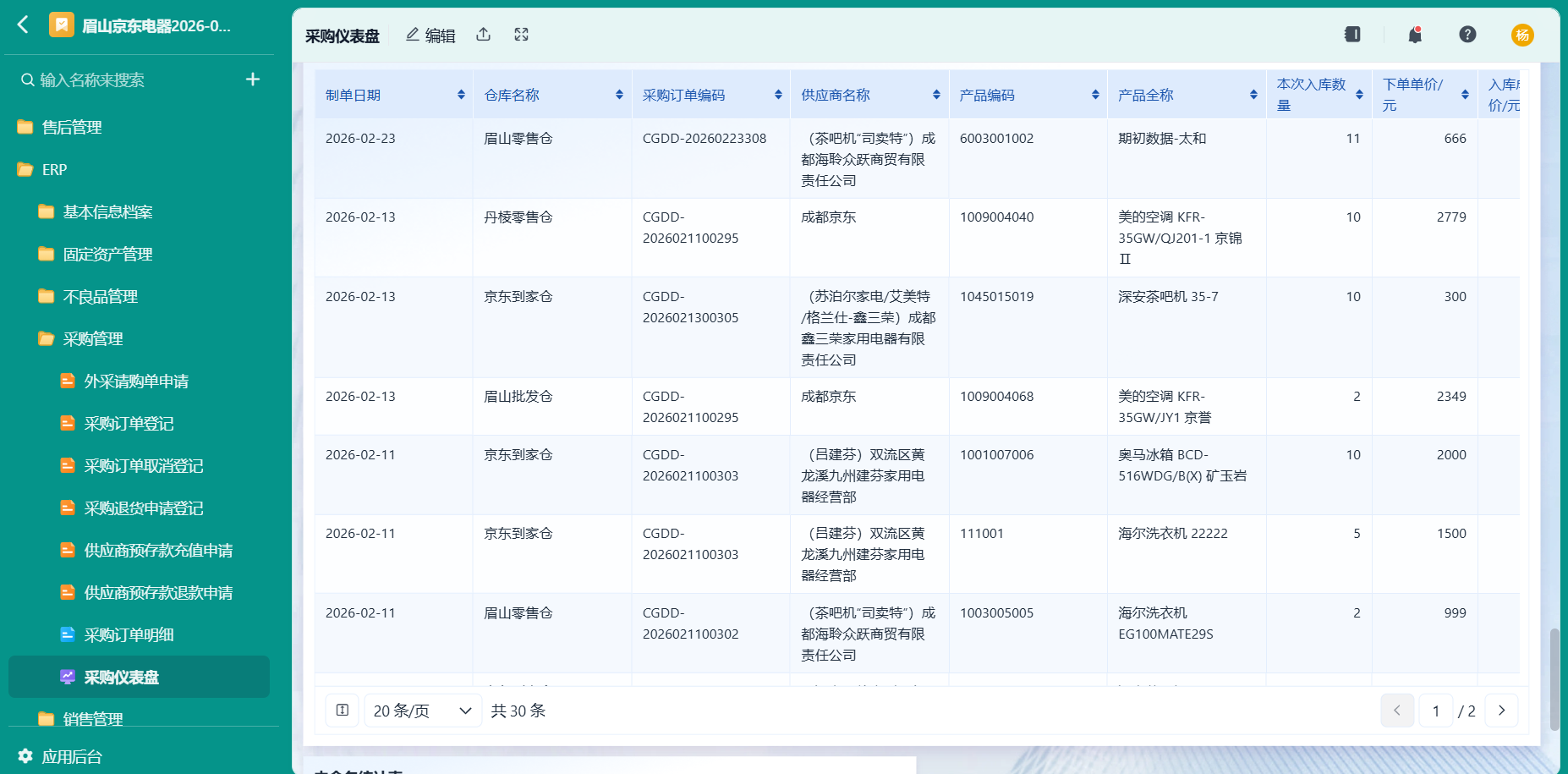Image resolution: width=1568 pixels, height=774 pixels.
Task: Click the 采购仪表盘 chart icon in sidebar
Action: 68,677
